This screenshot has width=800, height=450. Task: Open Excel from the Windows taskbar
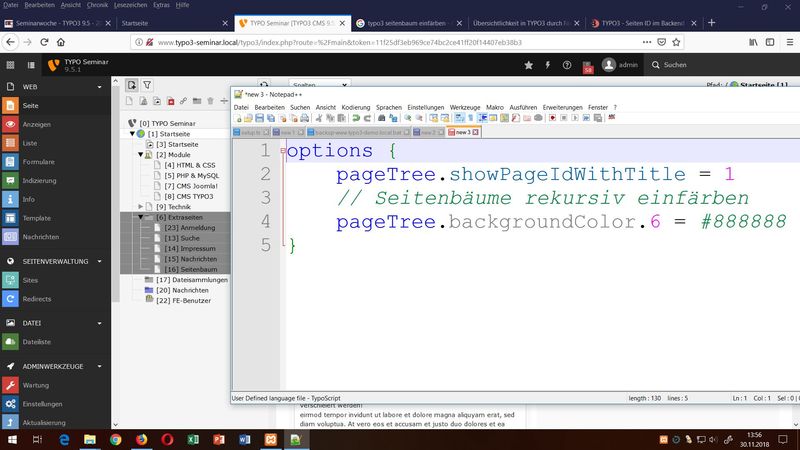click(x=192, y=439)
